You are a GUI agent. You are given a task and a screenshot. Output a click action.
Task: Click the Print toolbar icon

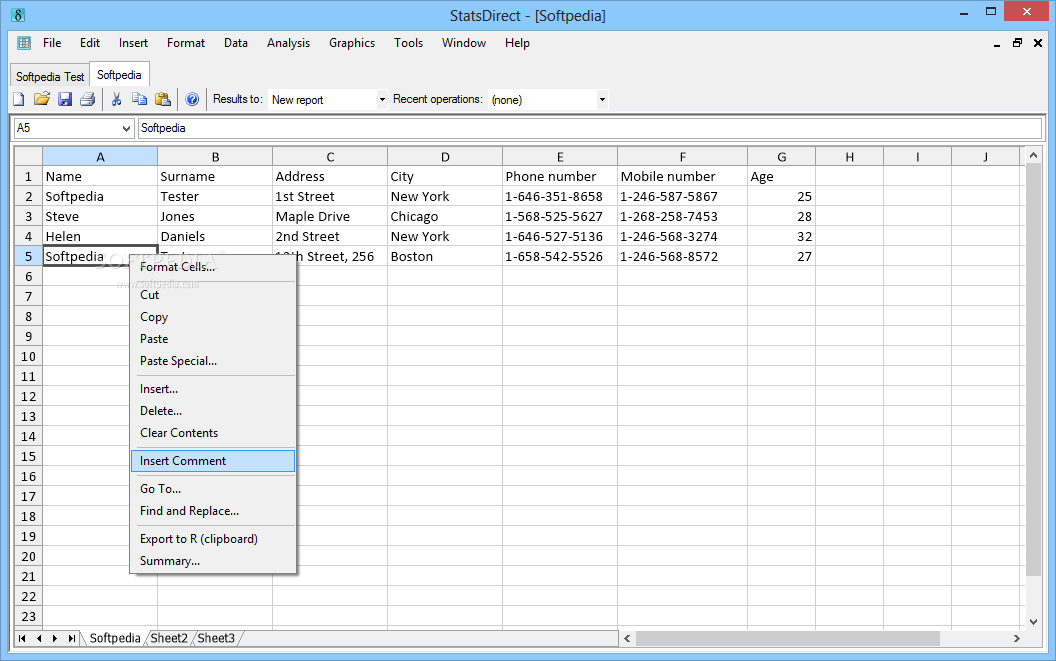(x=88, y=99)
